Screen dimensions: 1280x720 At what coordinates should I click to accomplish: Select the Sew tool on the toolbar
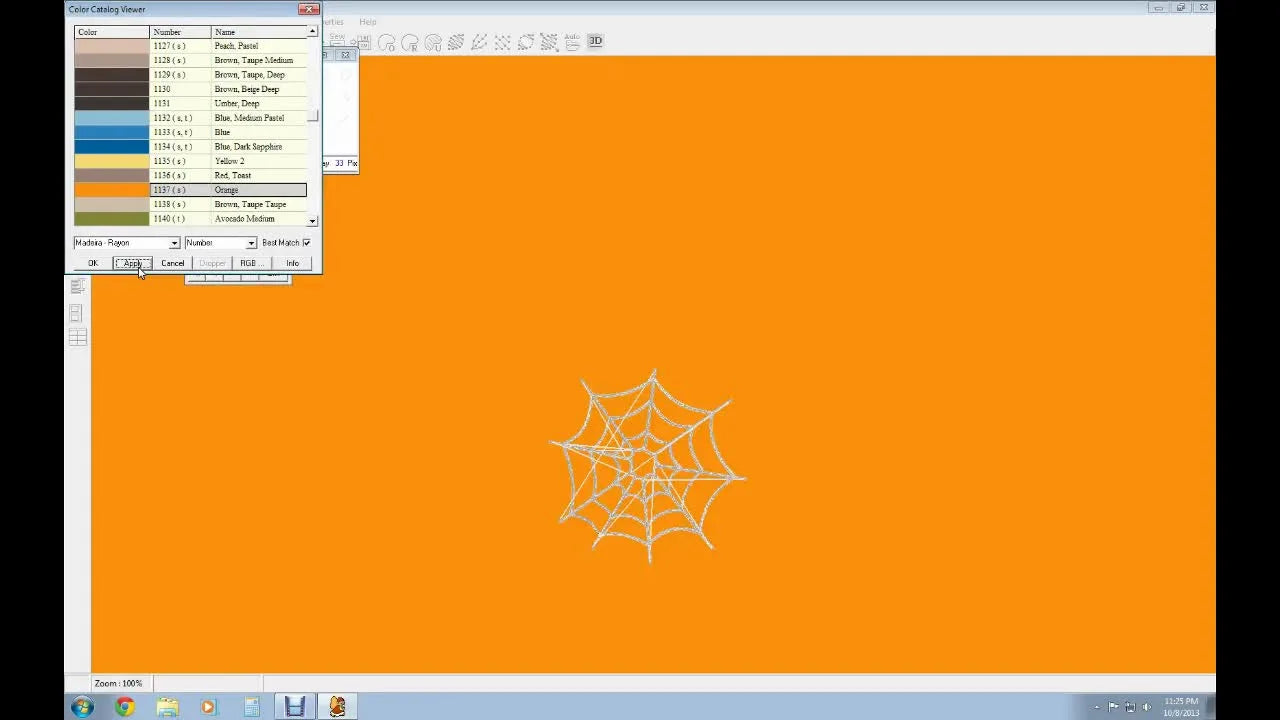point(337,41)
